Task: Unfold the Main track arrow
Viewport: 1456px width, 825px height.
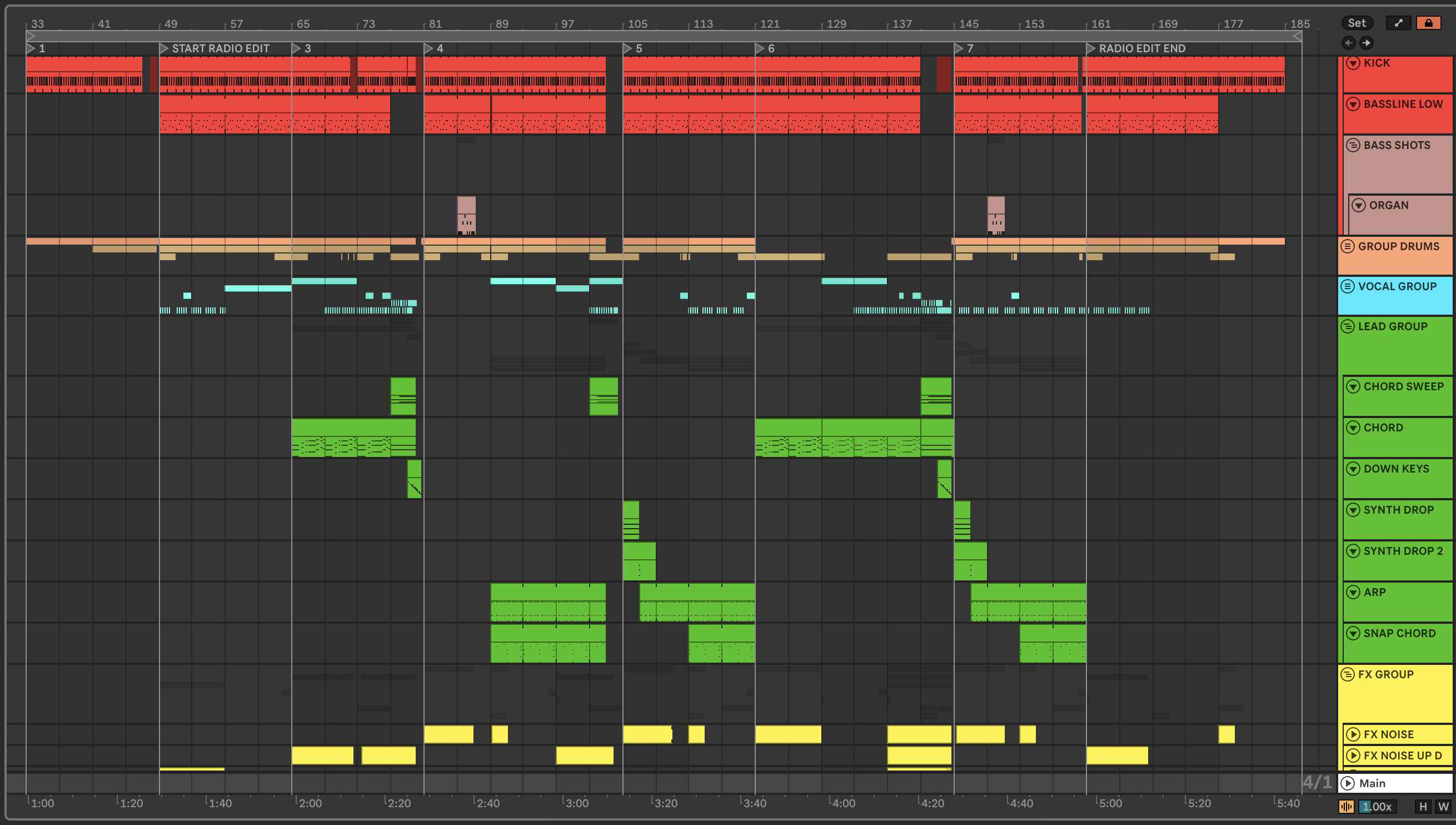Action: pyautogui.click(x=1348, y=783)
